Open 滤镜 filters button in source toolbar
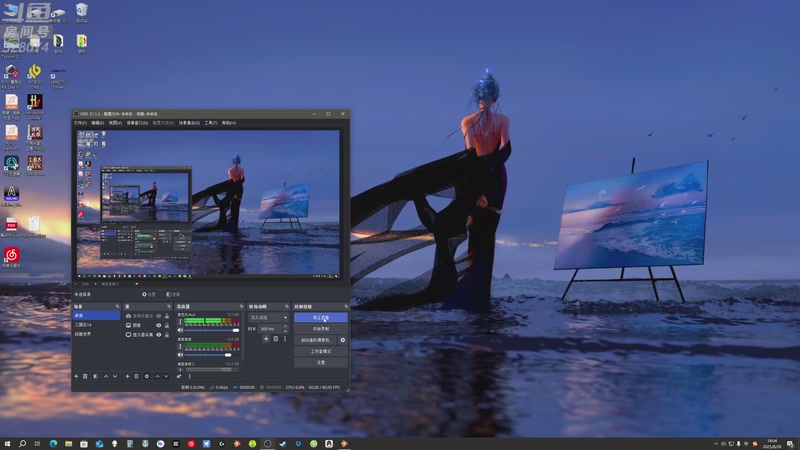Image resolution: width=800 pixels, height=450 pixels. click(x=173, y=294)
